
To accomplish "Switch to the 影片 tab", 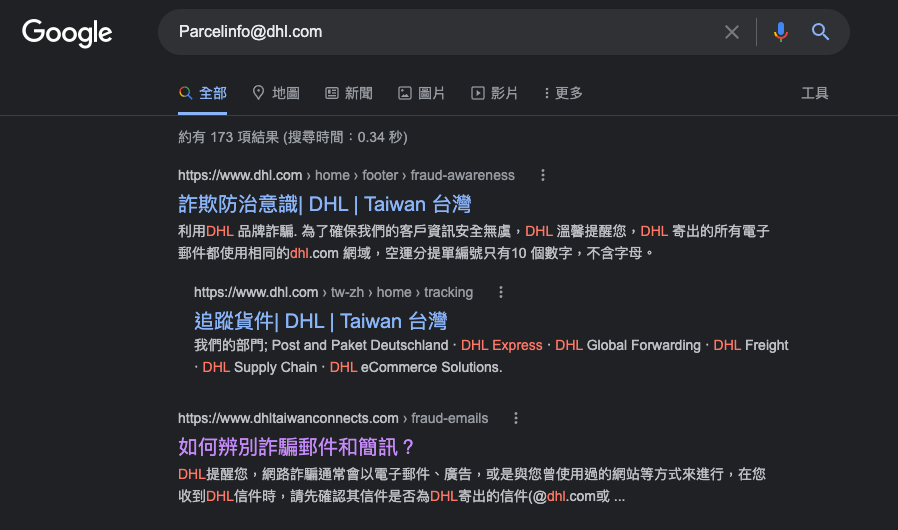I will 494,93.
